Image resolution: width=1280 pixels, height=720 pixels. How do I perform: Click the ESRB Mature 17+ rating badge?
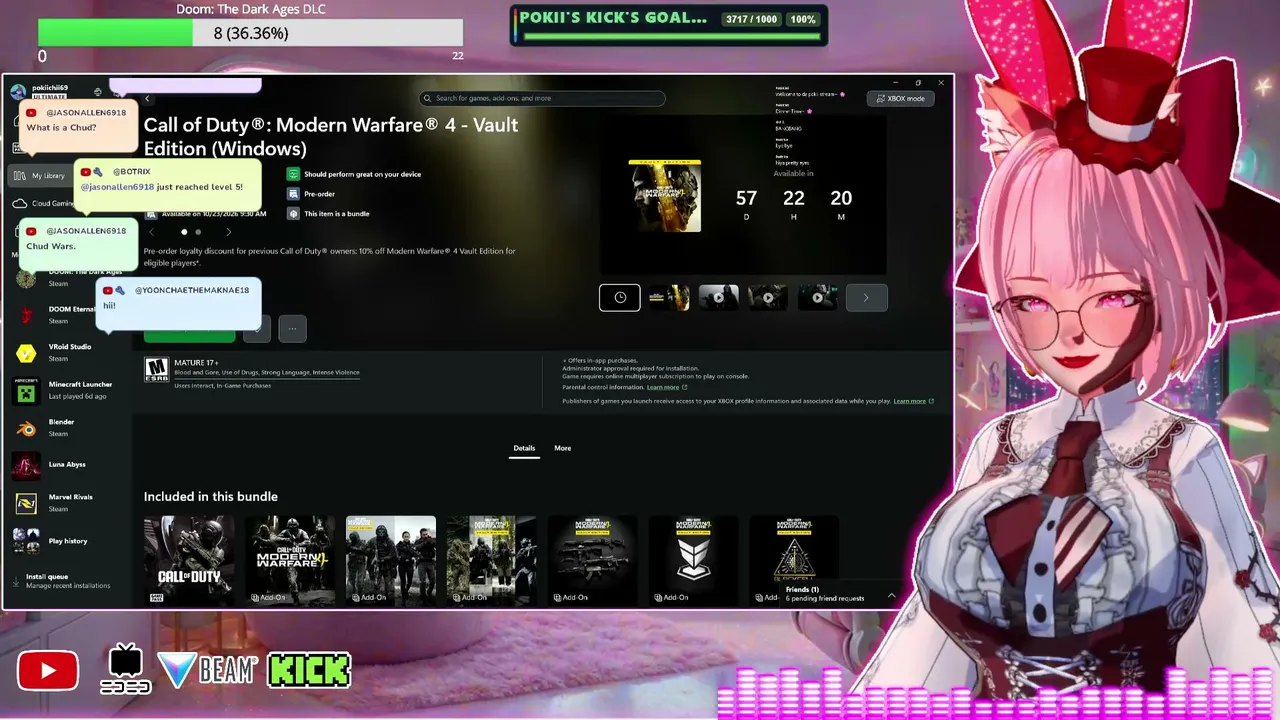(x=156, y=370)
